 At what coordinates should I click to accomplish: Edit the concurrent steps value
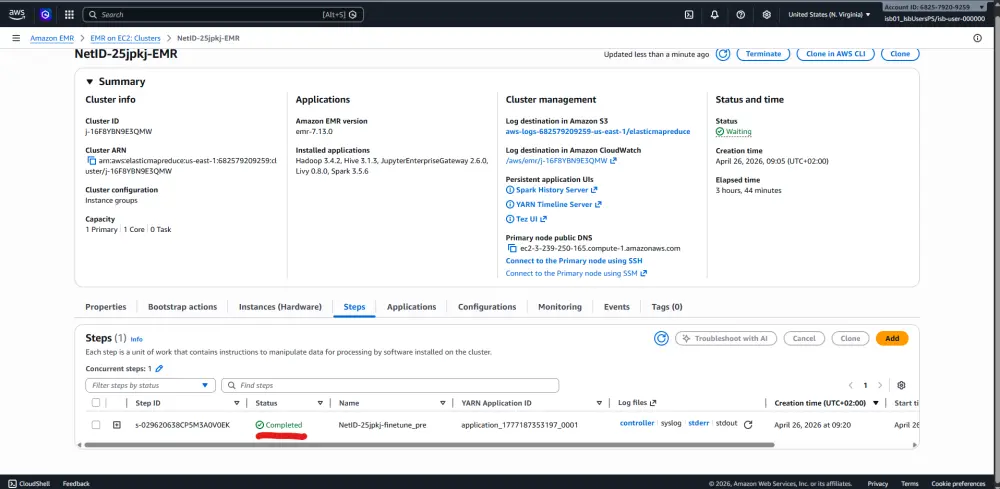pos(159,369)
